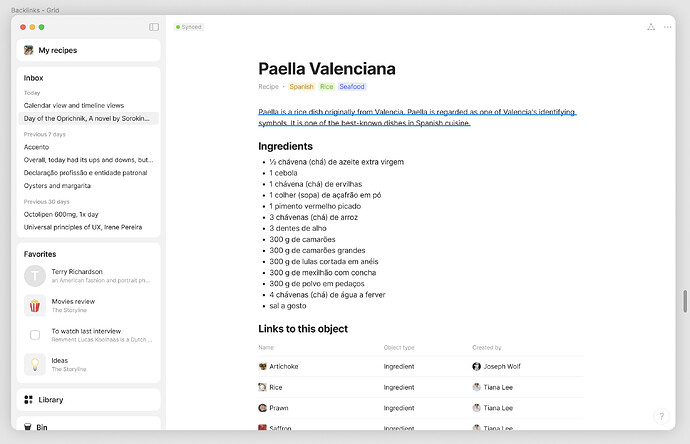Open the Rice linked object row
This screenshot has width=690, height=444.
[x=421, y=387]
